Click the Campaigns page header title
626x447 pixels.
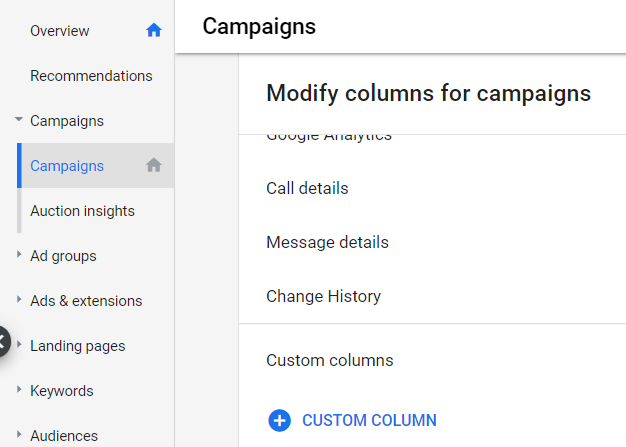(259, 27)
